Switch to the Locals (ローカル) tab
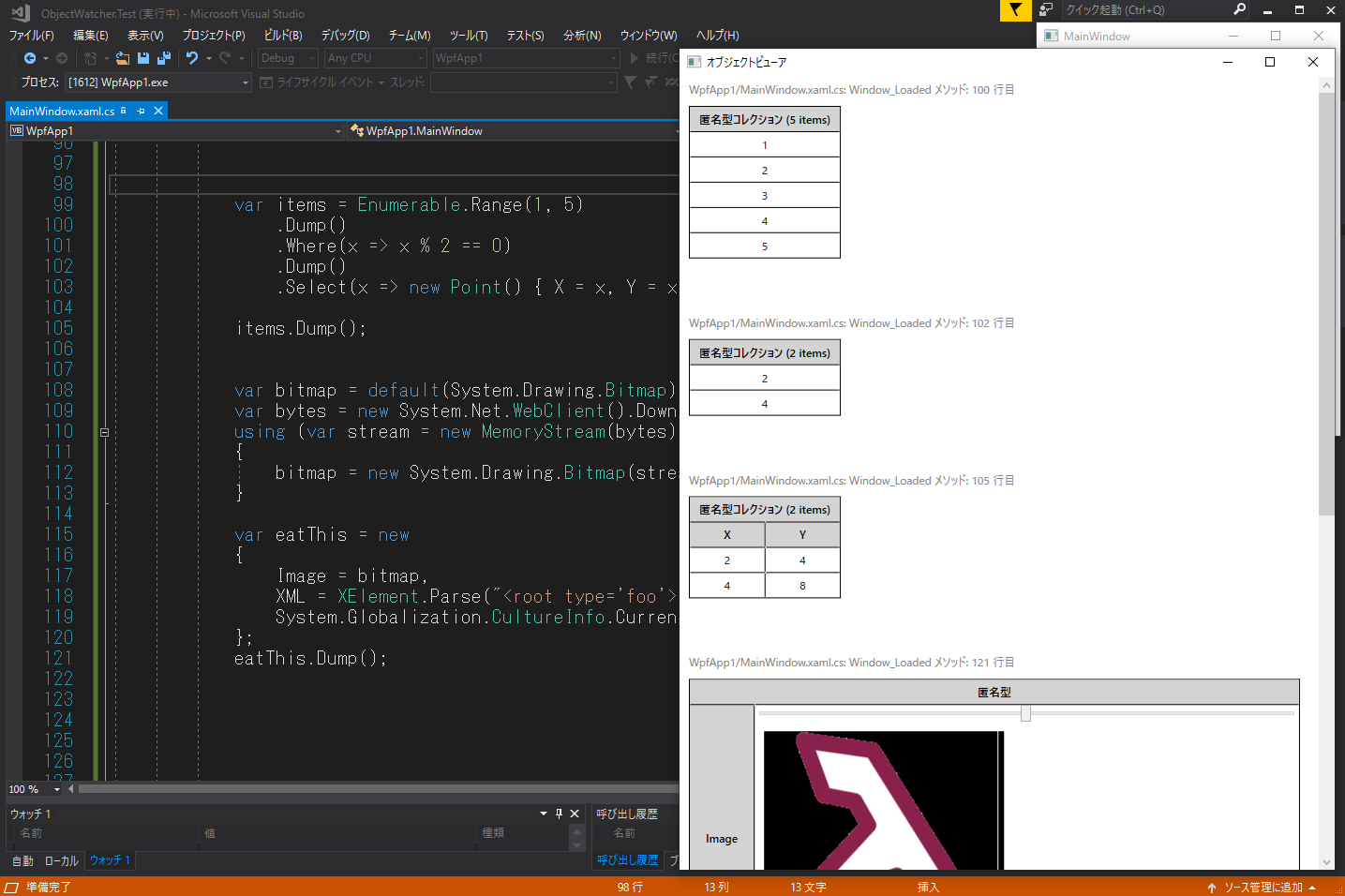Screen dimensions: 1345x896 point(62,860)
